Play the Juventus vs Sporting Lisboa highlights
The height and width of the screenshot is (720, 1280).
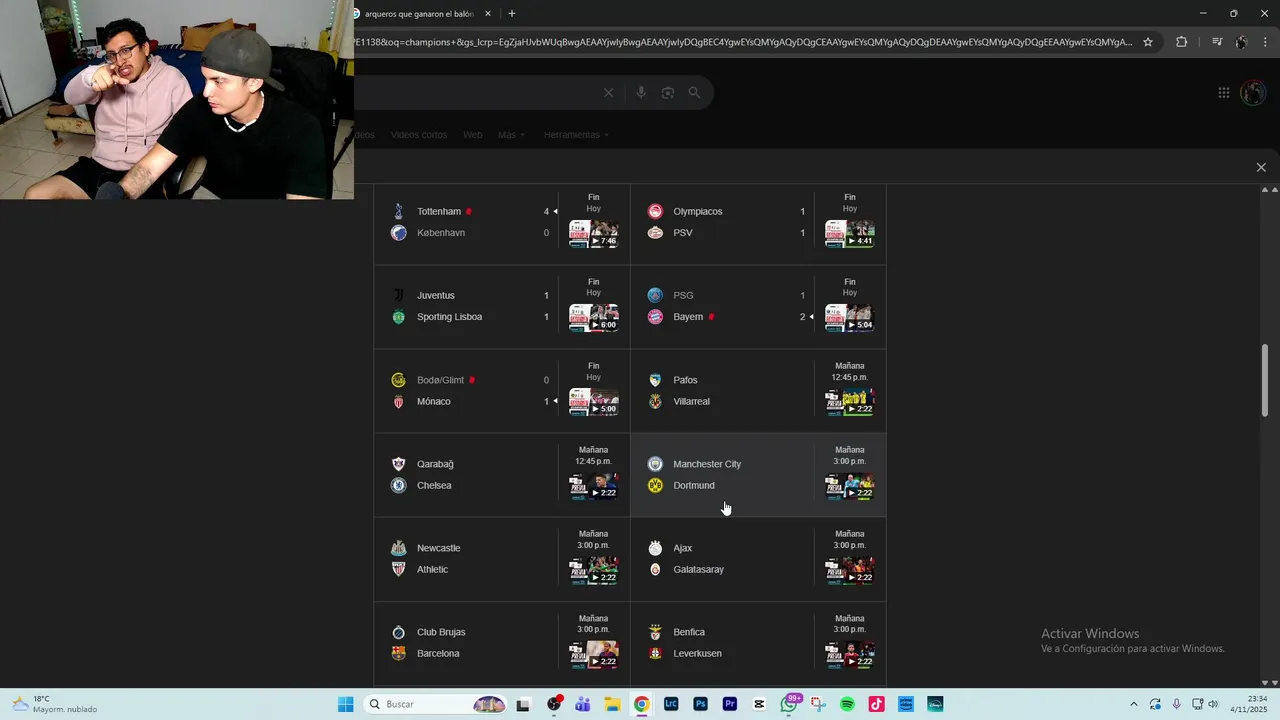(594, 318)
